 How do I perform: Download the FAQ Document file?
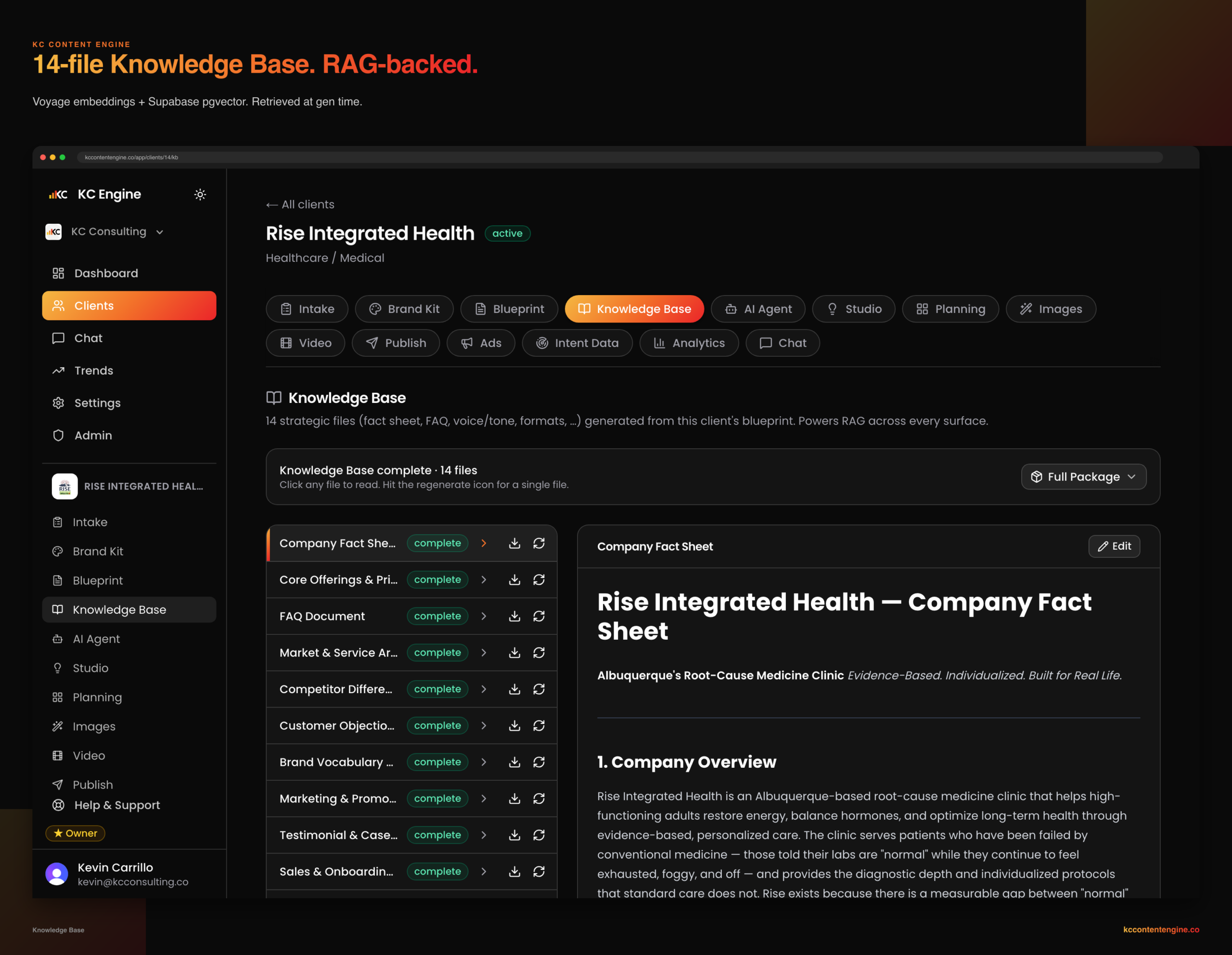(x=514, y=616)
